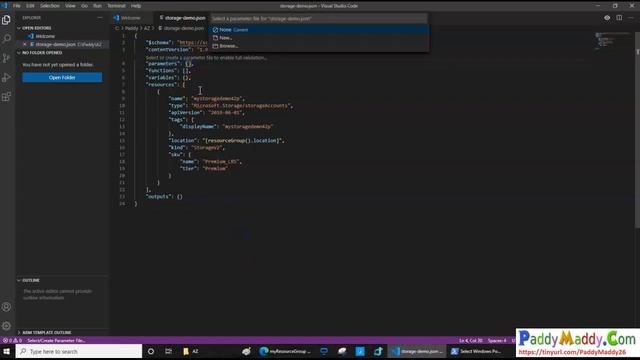Click the Open Folder button
640x360 pixels.
tap(62, 77)
